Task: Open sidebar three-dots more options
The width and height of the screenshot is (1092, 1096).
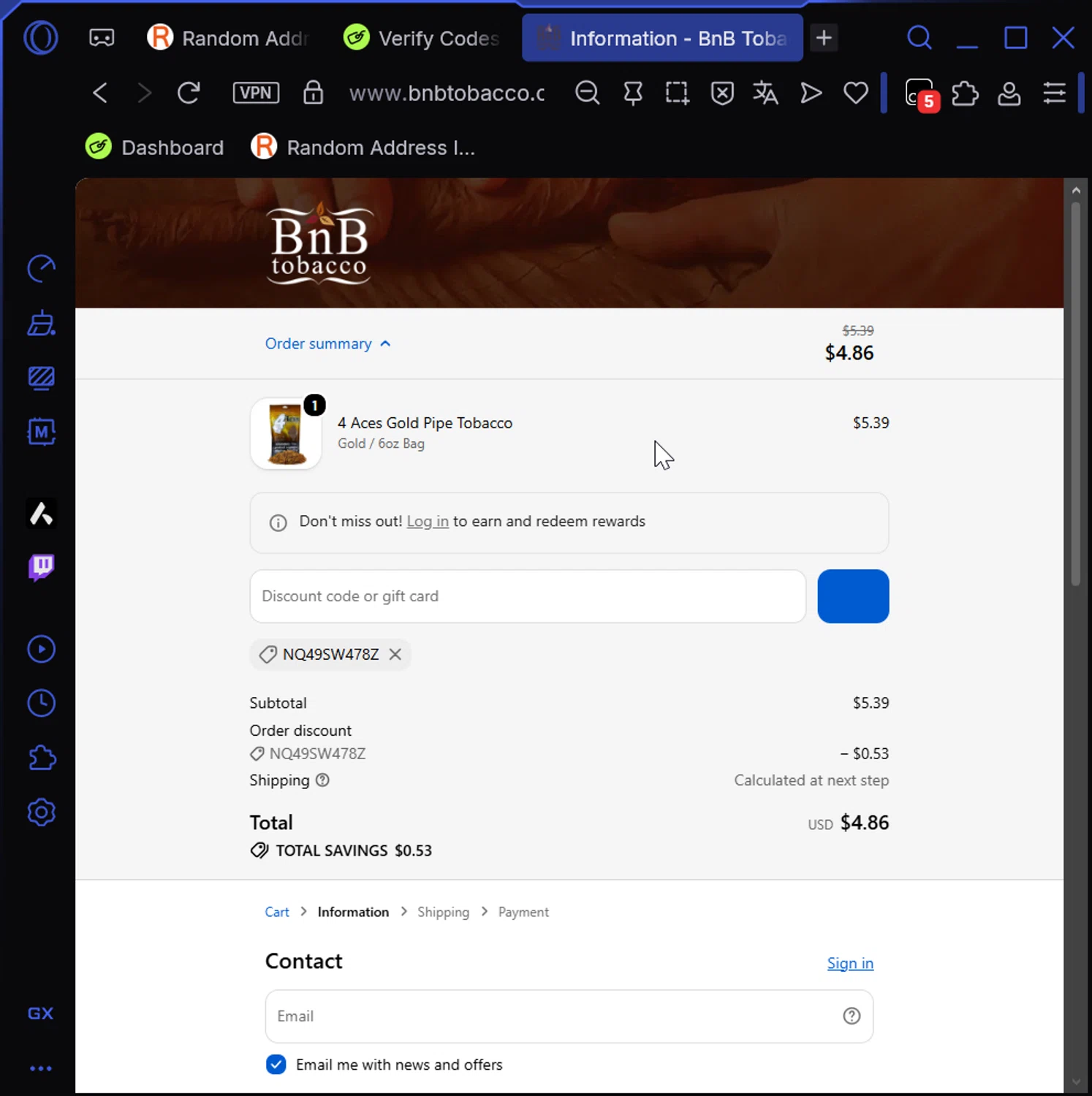Action: pyautogui.click(x=41, y=1068)
